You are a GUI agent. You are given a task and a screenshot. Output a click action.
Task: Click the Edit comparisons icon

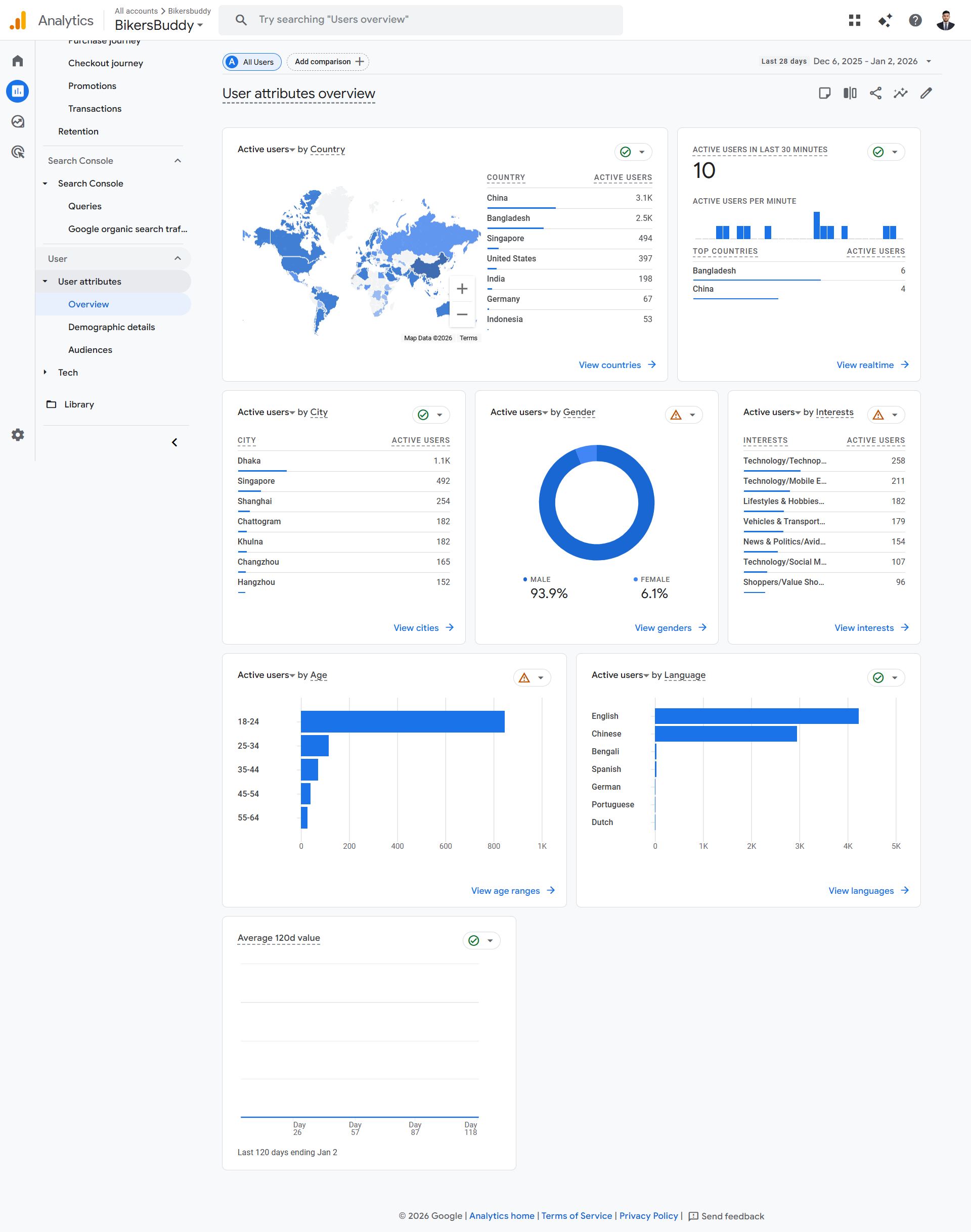pos(850,93)
